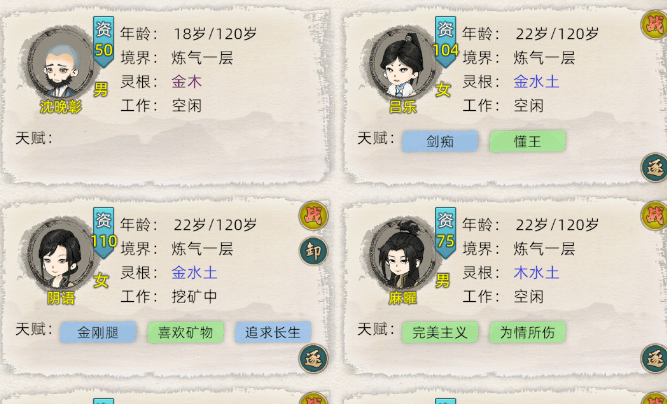Open 吕乐's character portrait
This screenshot has width=667, height=404.
(402, 63)
